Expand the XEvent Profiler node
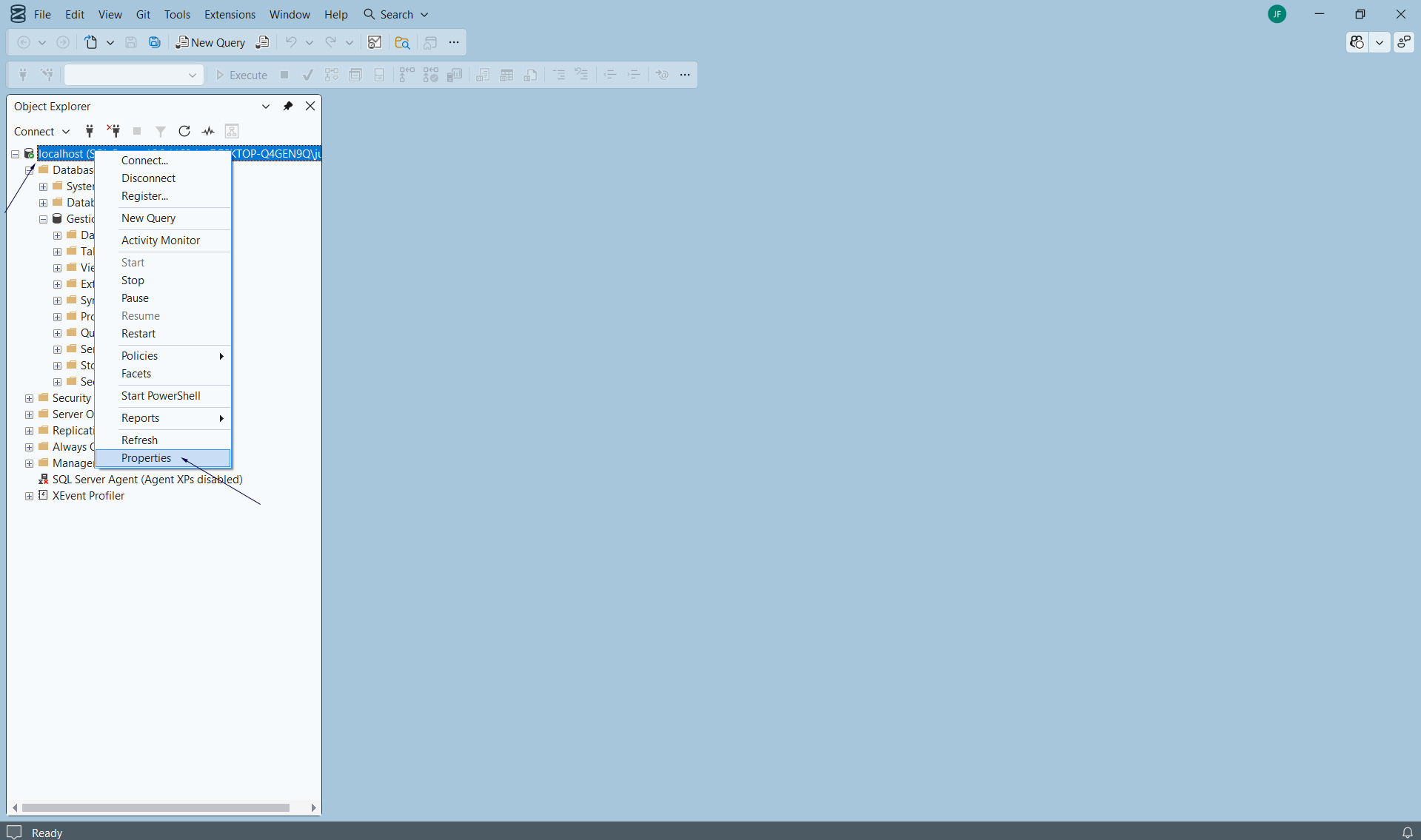The image size is (1421, 840). pos(30,496)
